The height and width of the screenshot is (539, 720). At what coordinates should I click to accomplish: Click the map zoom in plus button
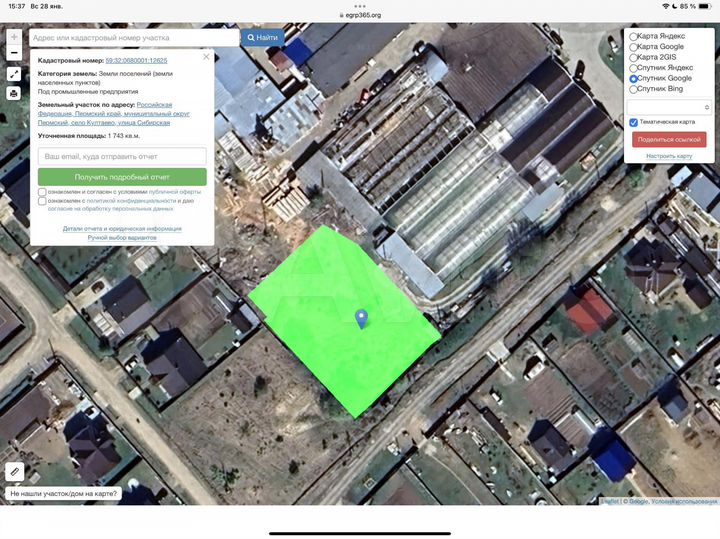(14, 36)
